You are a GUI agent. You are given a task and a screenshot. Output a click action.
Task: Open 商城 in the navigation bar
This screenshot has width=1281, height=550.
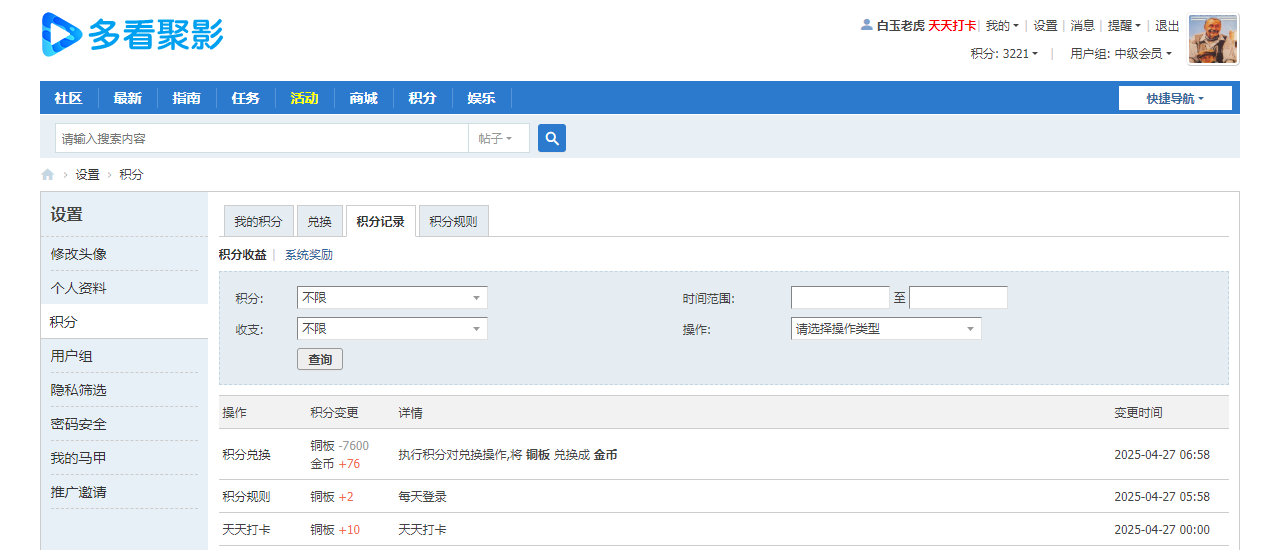[363, 98]
